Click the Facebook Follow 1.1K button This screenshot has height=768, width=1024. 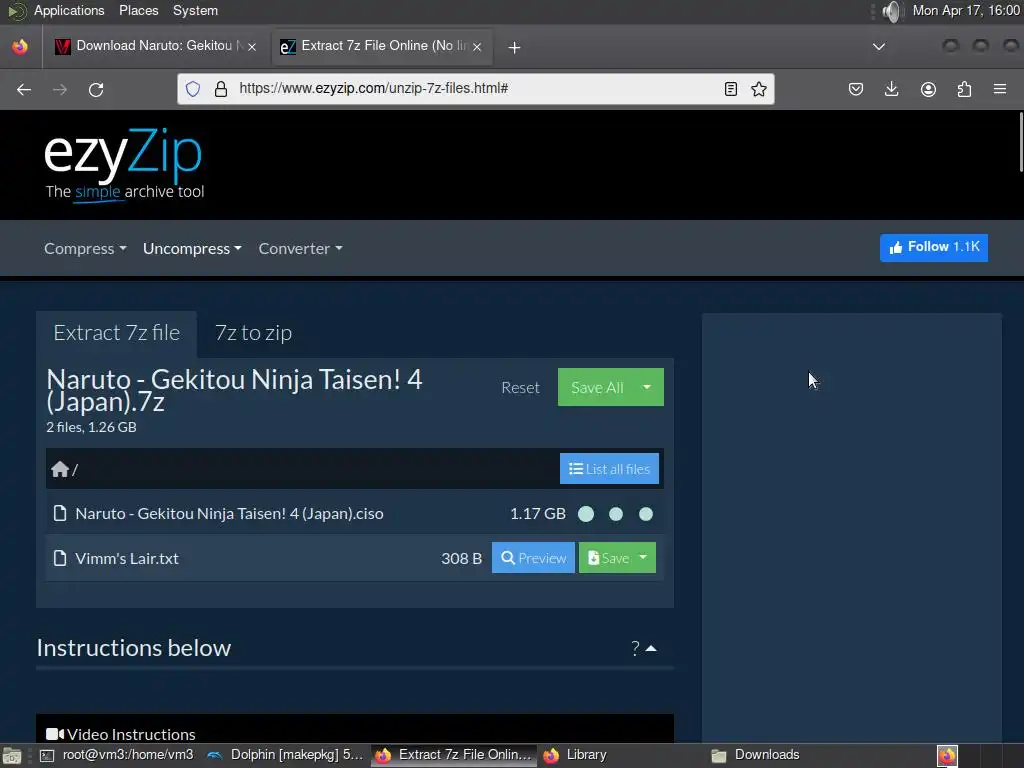[x=934, y=248]
